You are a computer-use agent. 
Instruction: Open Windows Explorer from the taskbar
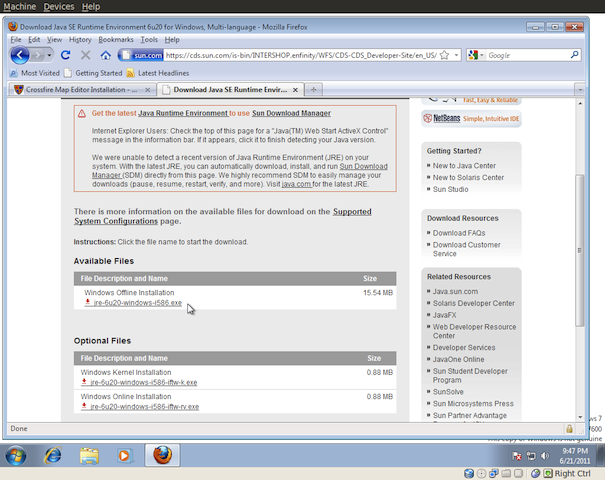(89, 456)
